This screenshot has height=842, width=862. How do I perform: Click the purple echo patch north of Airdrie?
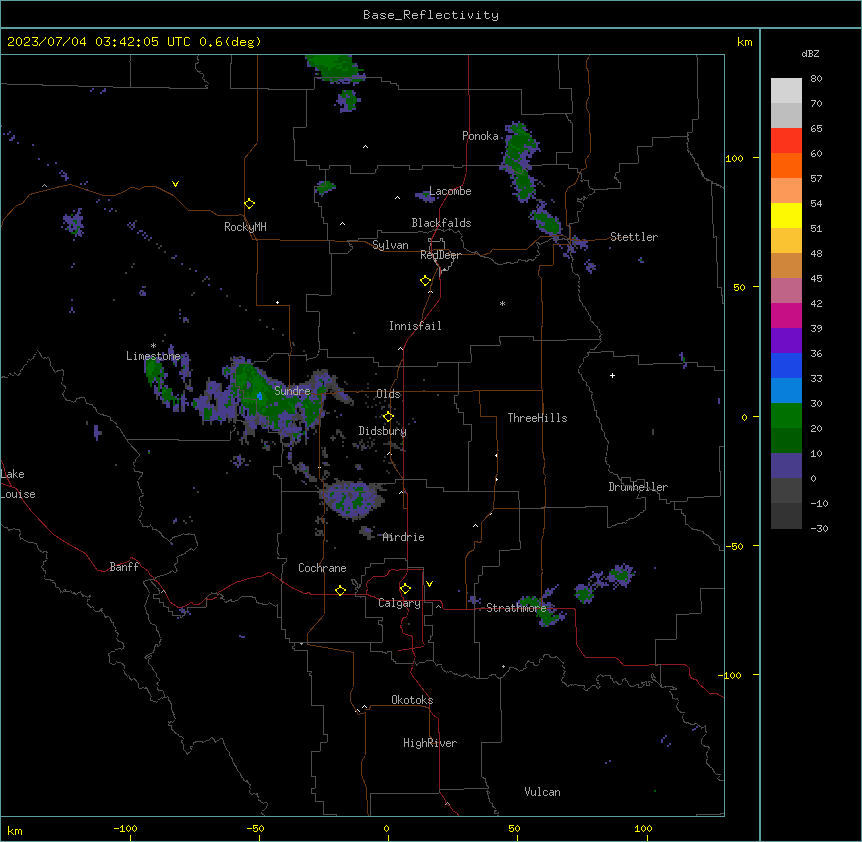pos(352,498)
